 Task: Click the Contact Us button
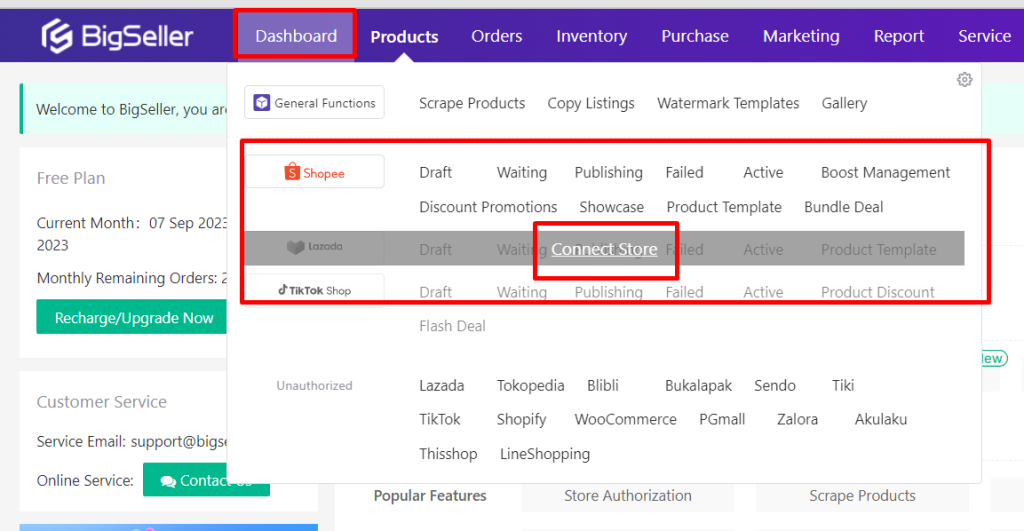click(206, 480)
